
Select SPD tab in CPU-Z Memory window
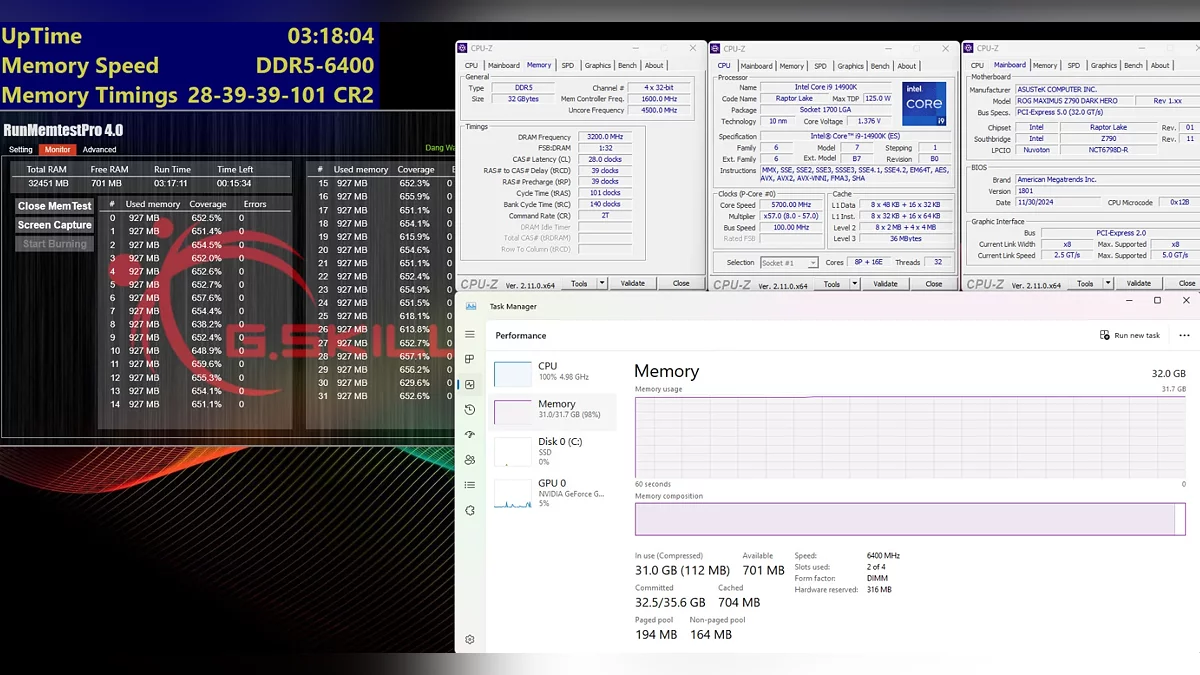[568, 65]
